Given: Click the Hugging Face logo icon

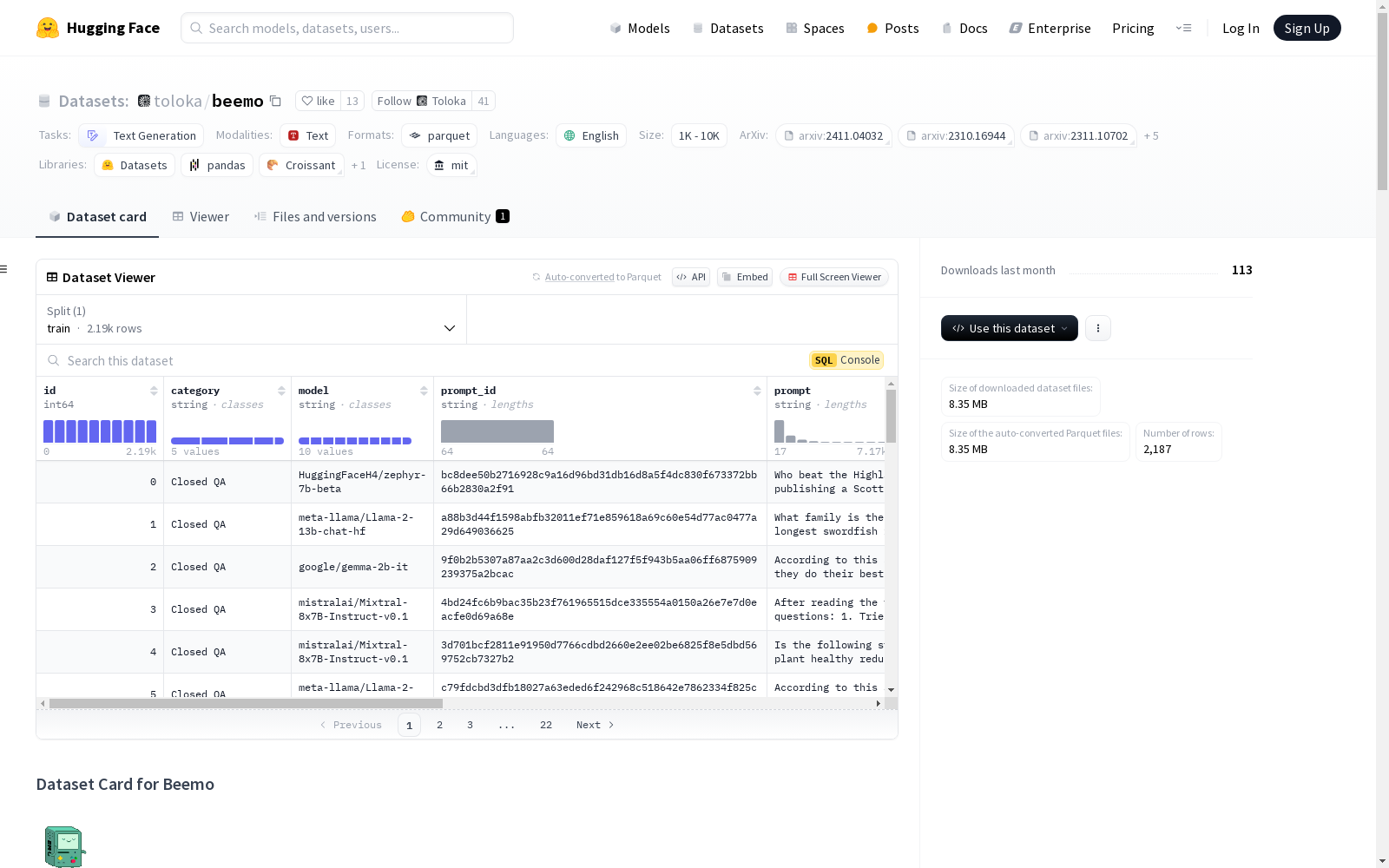Looking at the screenshot, I should click(48, 28).
